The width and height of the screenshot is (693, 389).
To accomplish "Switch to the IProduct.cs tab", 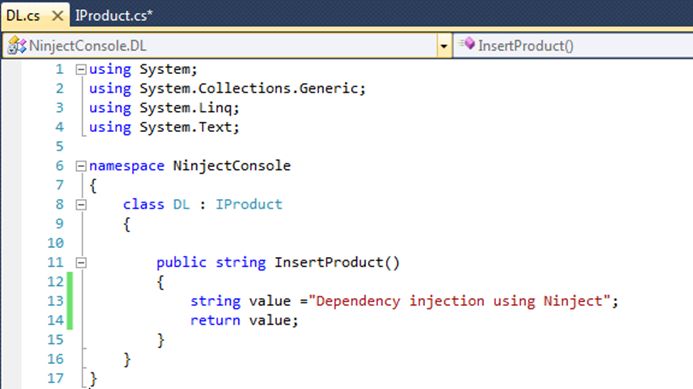I will click(x=114, y=15).
